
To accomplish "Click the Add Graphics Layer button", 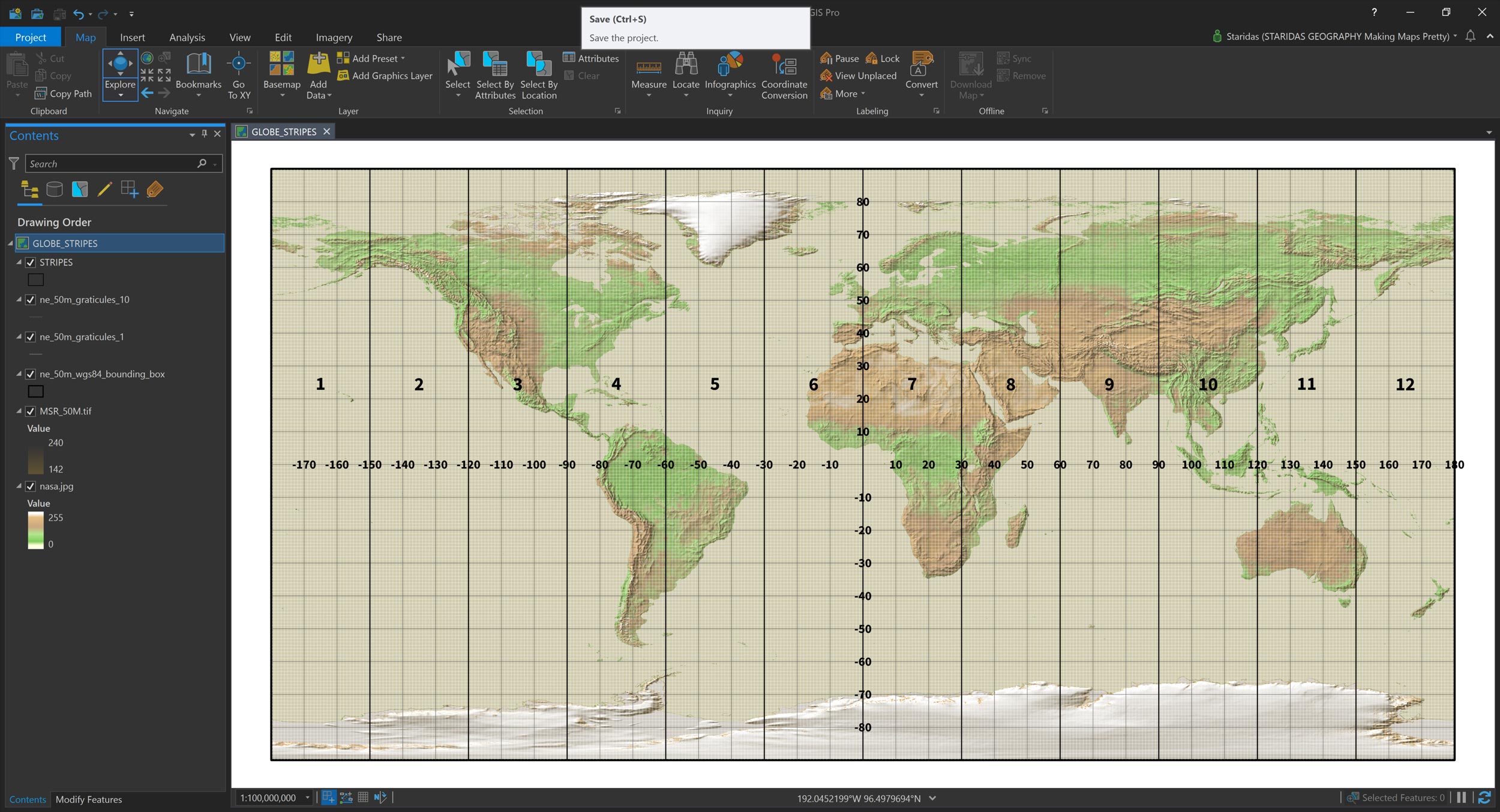I will (385, 76).
